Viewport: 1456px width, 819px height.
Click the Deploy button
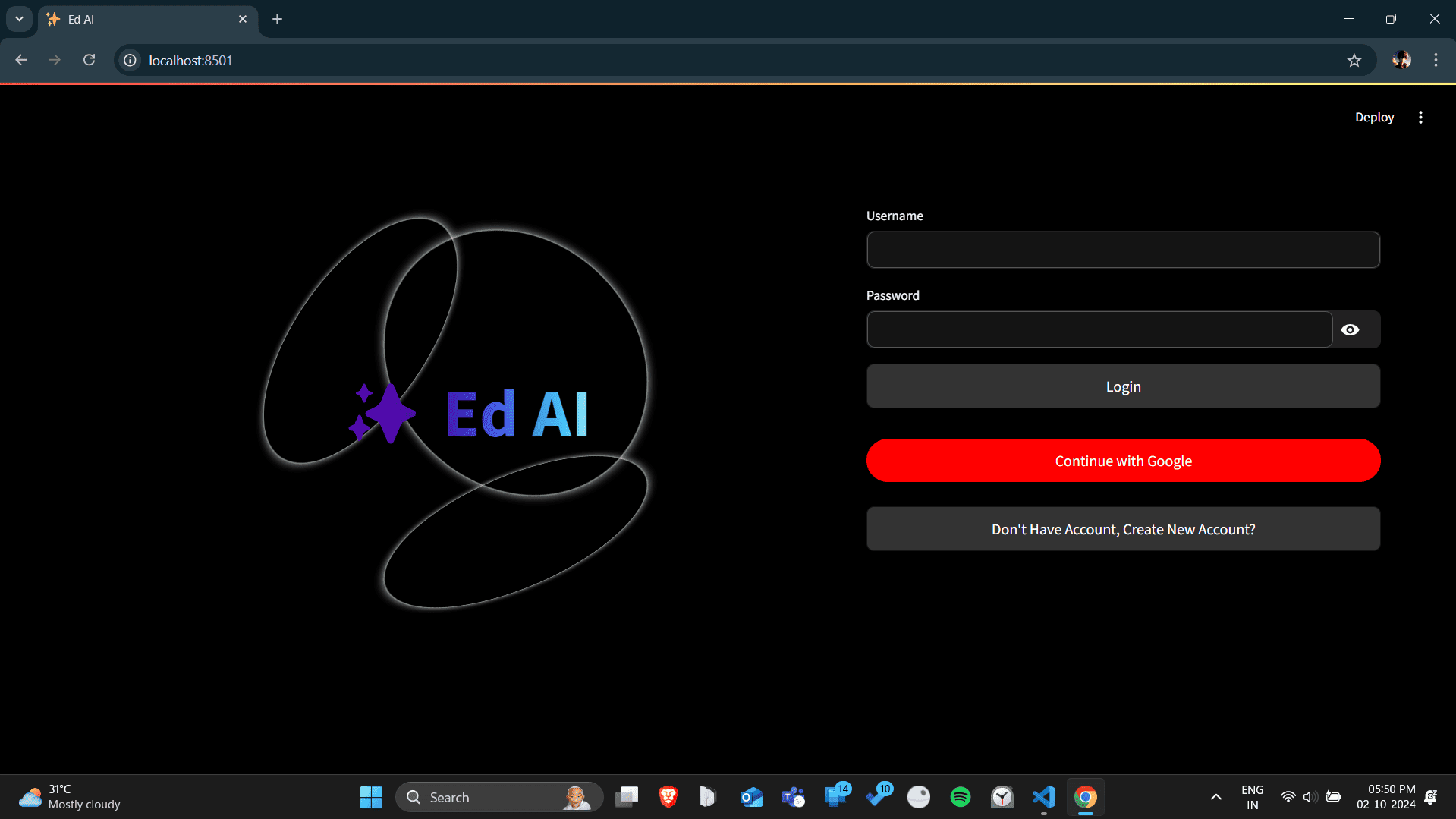(x=1374, y=117)
